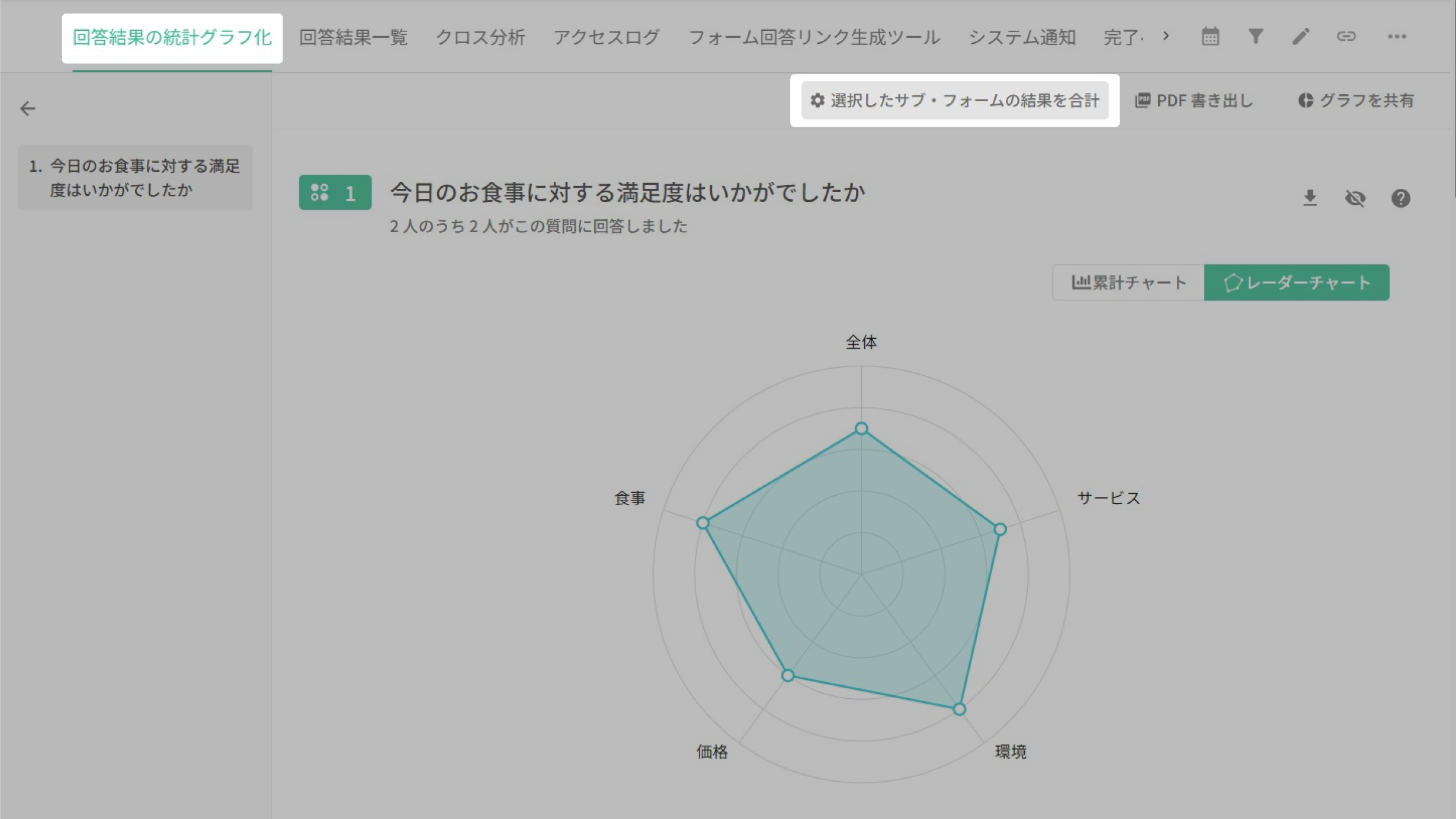Click the pencil edit icon
This screenshot has width=1456, height=819.
click(1301, 37)
